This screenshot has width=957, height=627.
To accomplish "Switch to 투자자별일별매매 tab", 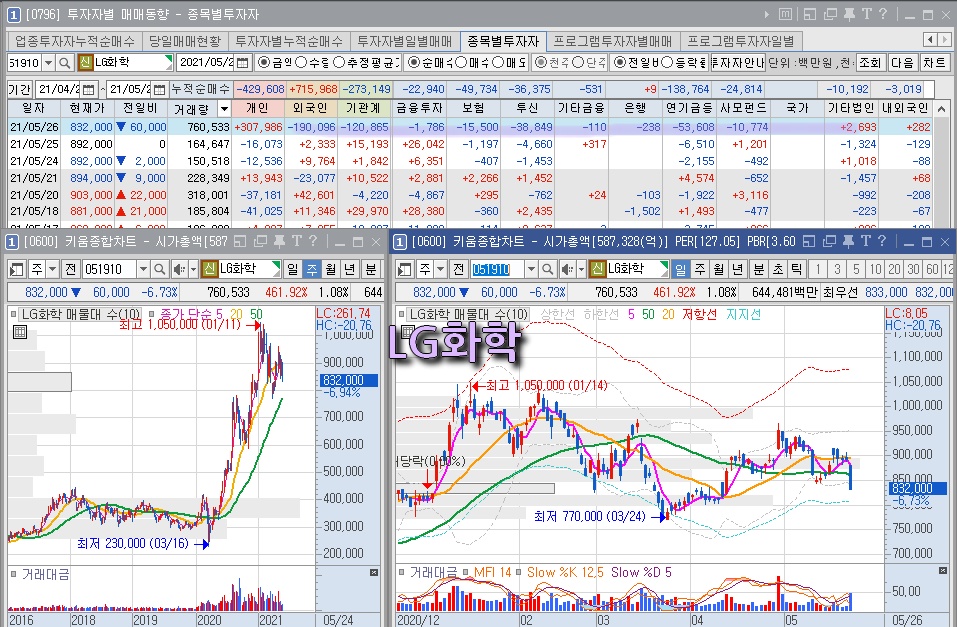I will (x=405, y=41).
